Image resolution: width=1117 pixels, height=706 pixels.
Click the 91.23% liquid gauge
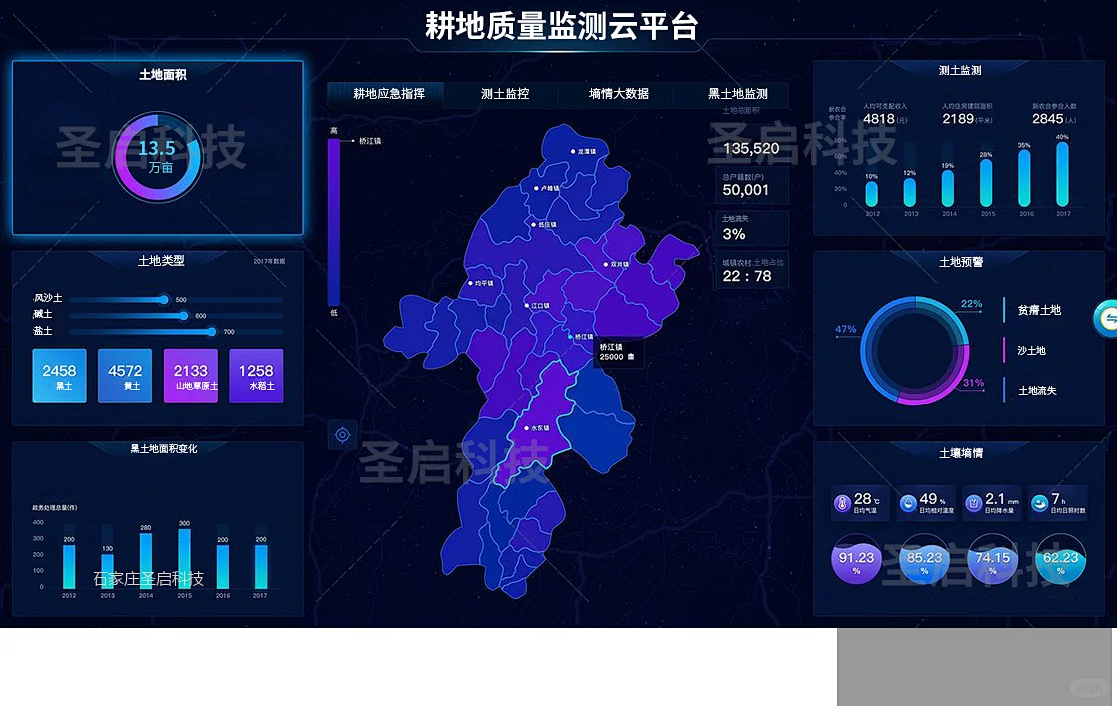pyautogui.click(x=856, y=561)
